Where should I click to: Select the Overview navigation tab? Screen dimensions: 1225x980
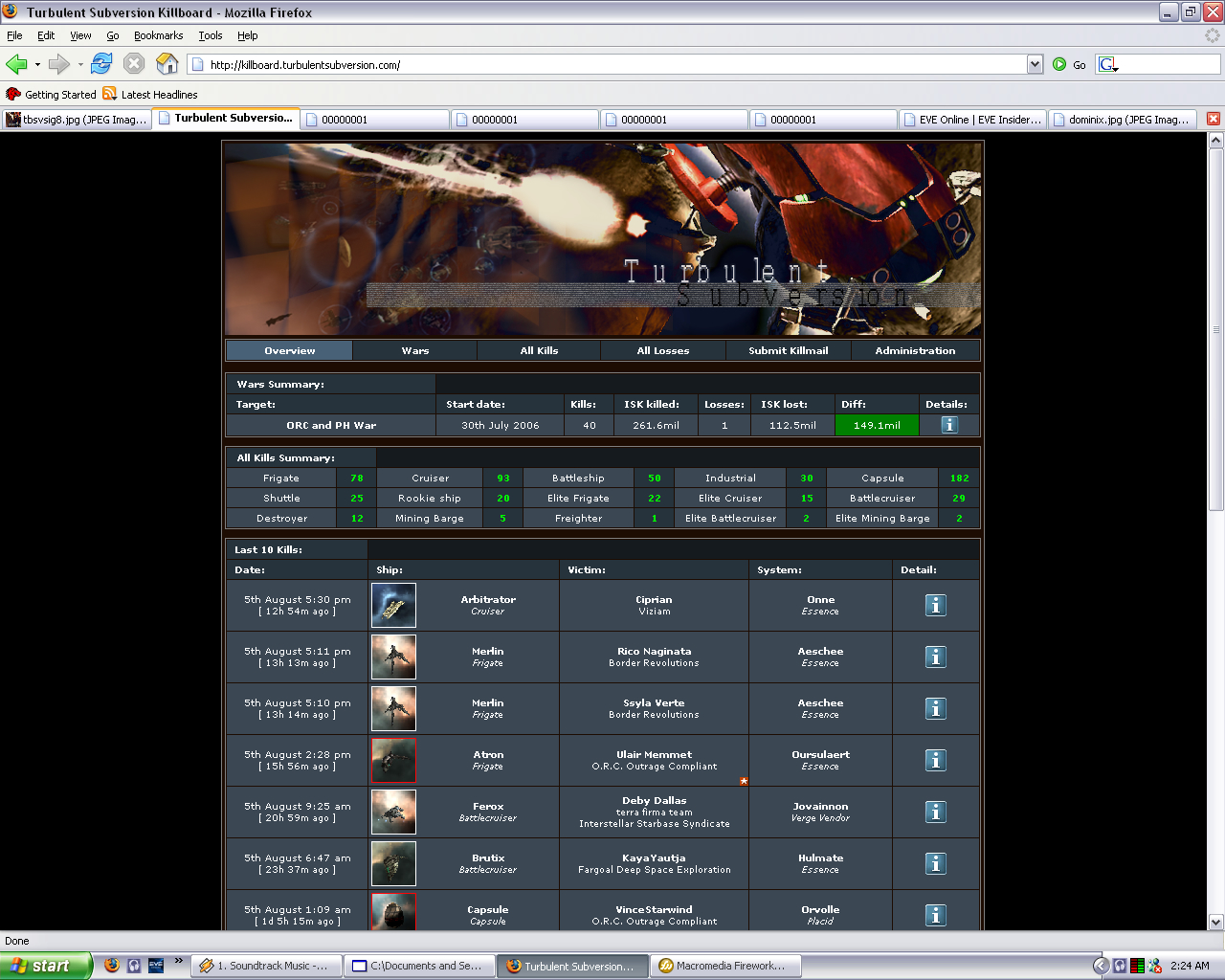pyautogui.click(x=290, y=350)
